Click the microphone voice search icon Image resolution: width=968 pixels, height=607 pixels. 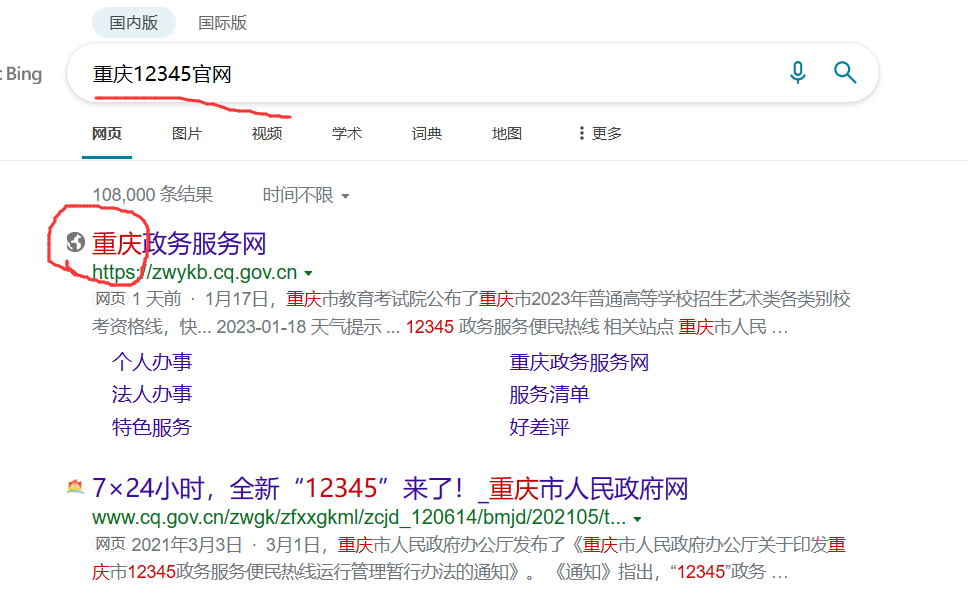click(x=798, y=73)
